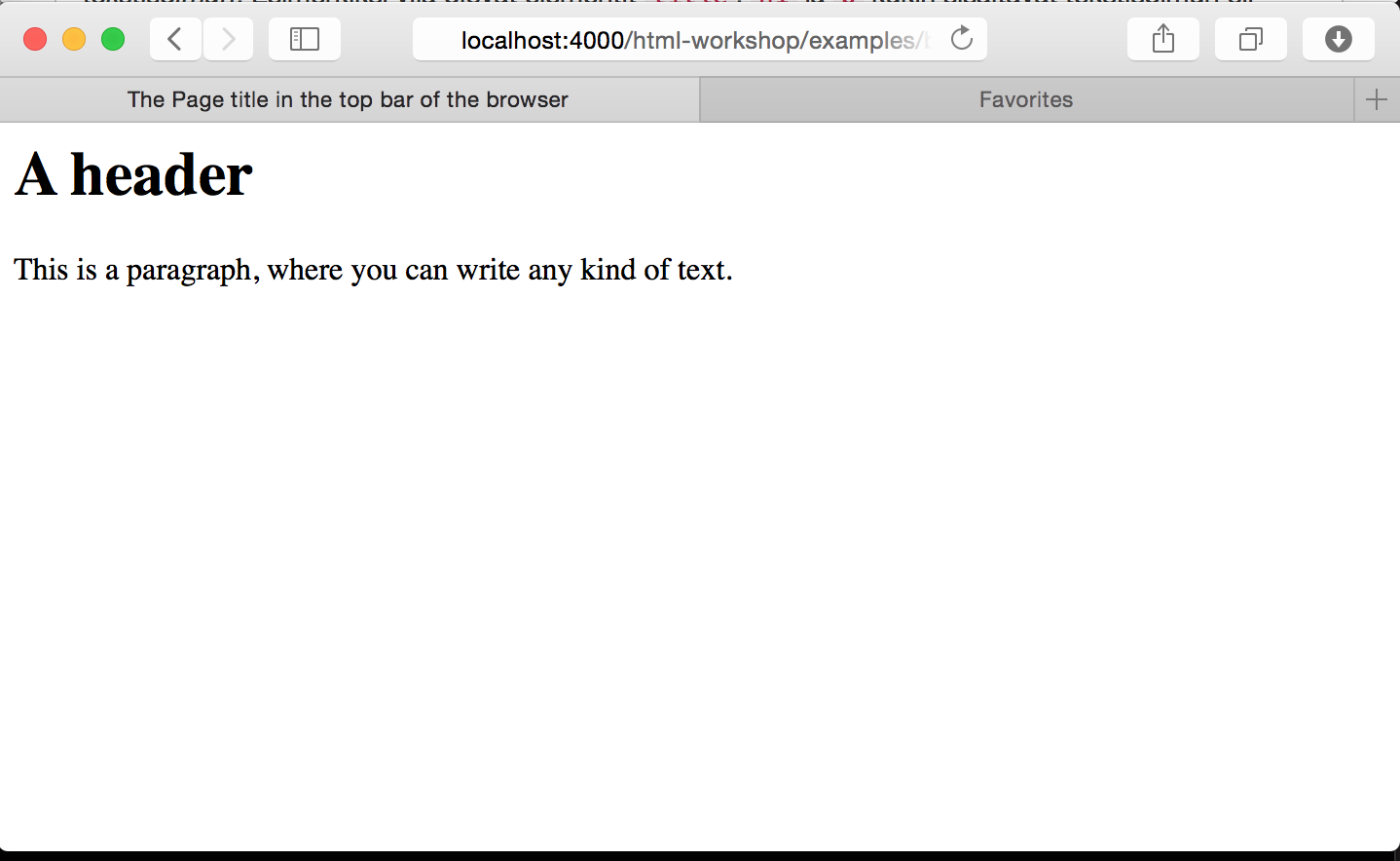This screenshot has width=1400, height=861.
Task: Open the Downloads icon
Action: click(x=1338, y=39)
